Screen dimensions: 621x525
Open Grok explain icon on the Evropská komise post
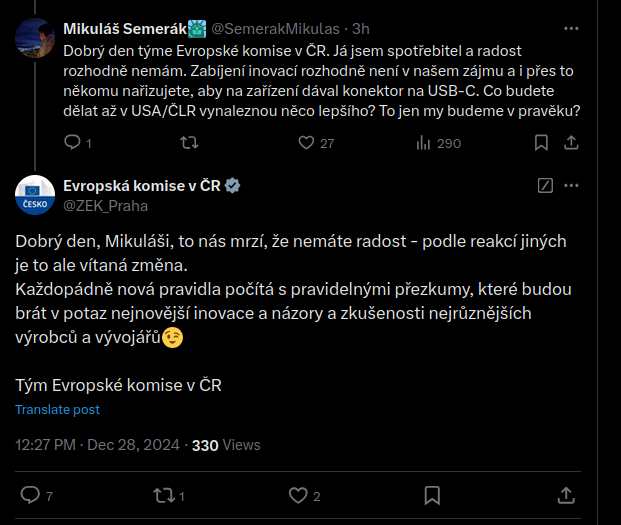click(545, 186)
